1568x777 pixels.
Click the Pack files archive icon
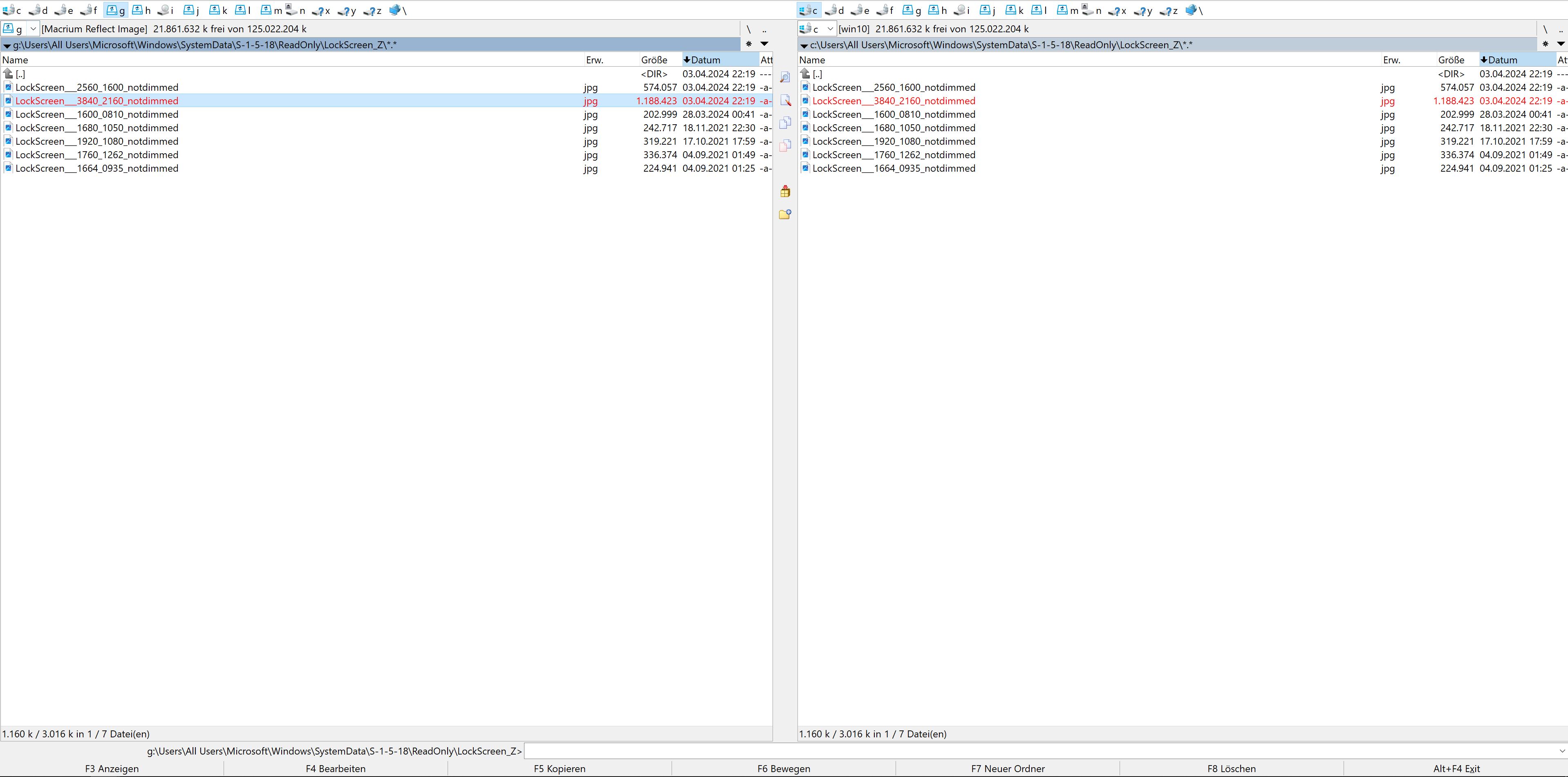pyautogui.click(x=784, y=192)
